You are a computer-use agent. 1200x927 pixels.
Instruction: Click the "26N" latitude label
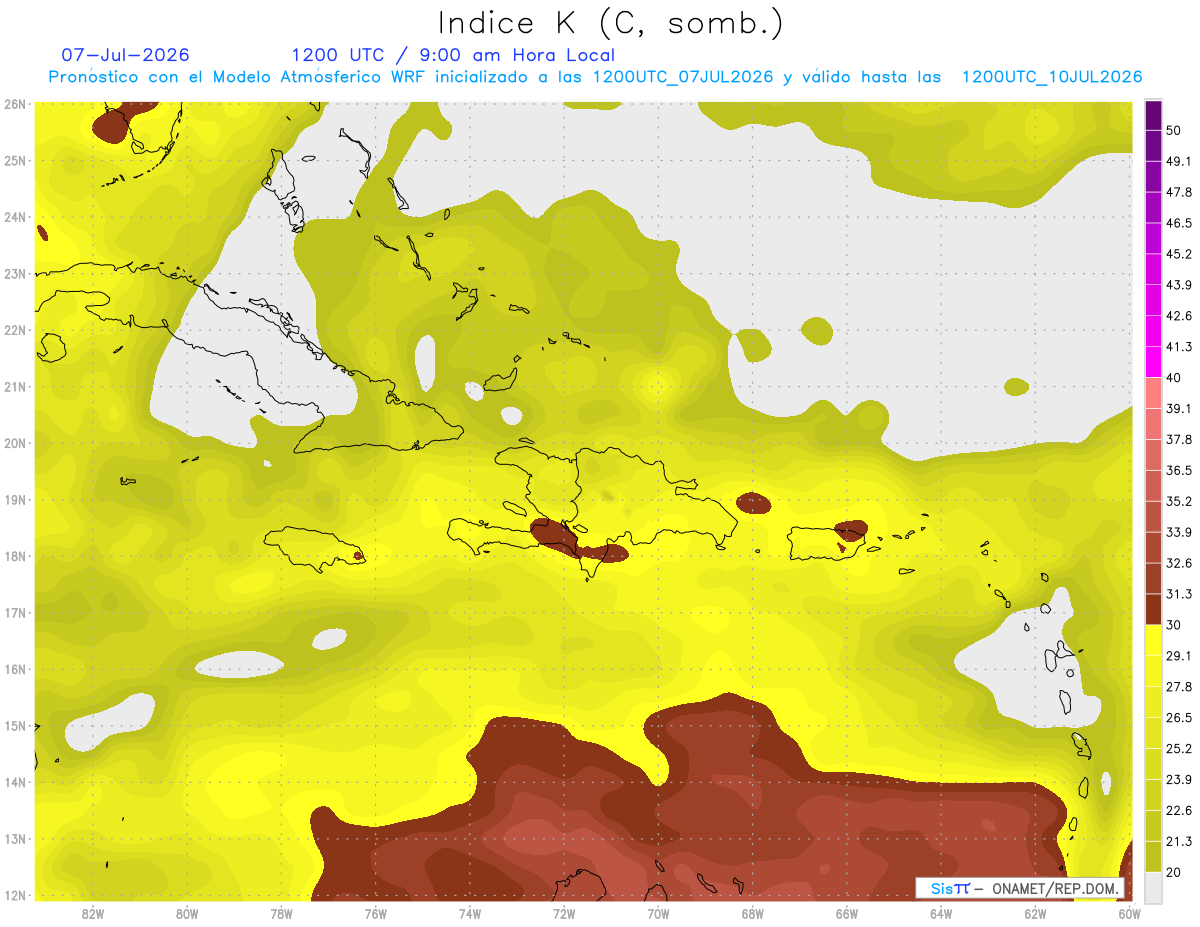tap(15, 104)
